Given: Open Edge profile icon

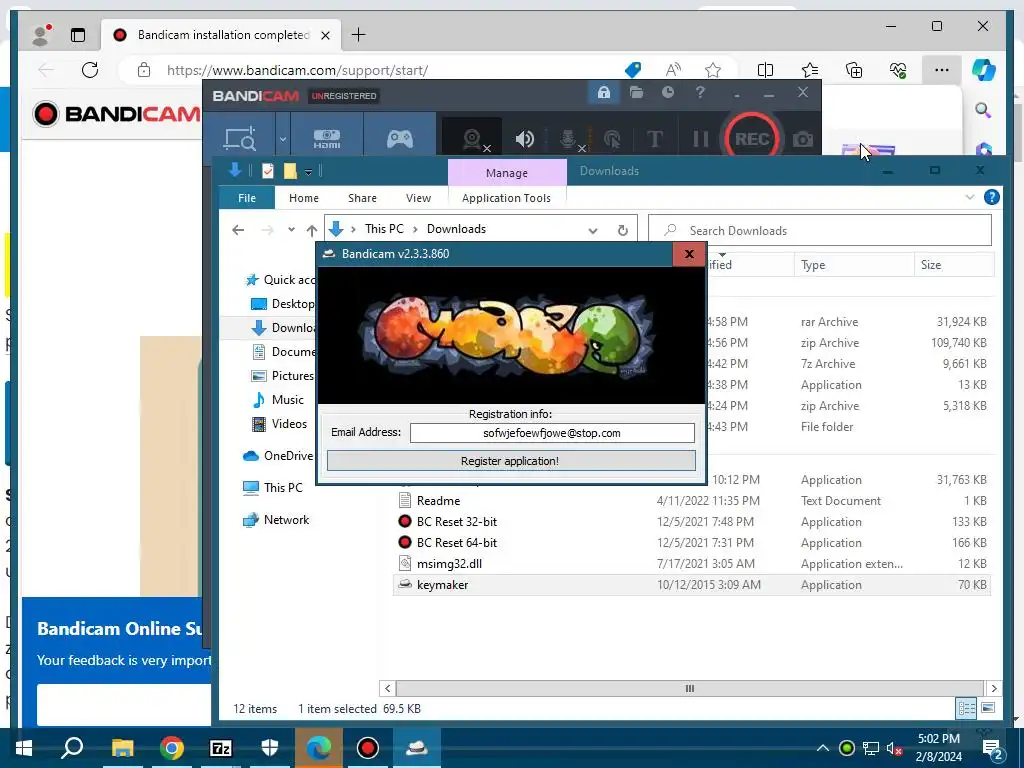Looking at the screenshot, I should coord(42,35).
